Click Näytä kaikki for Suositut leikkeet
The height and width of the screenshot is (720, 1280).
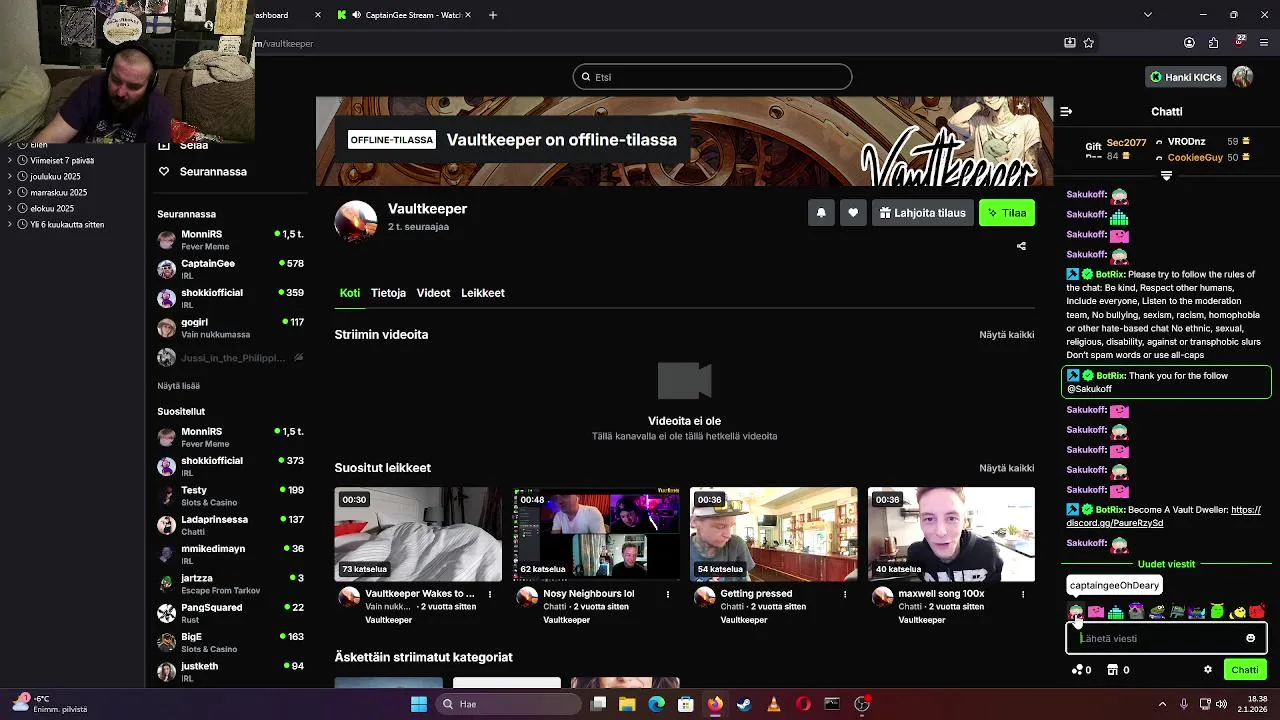(x=1007, y=468)
